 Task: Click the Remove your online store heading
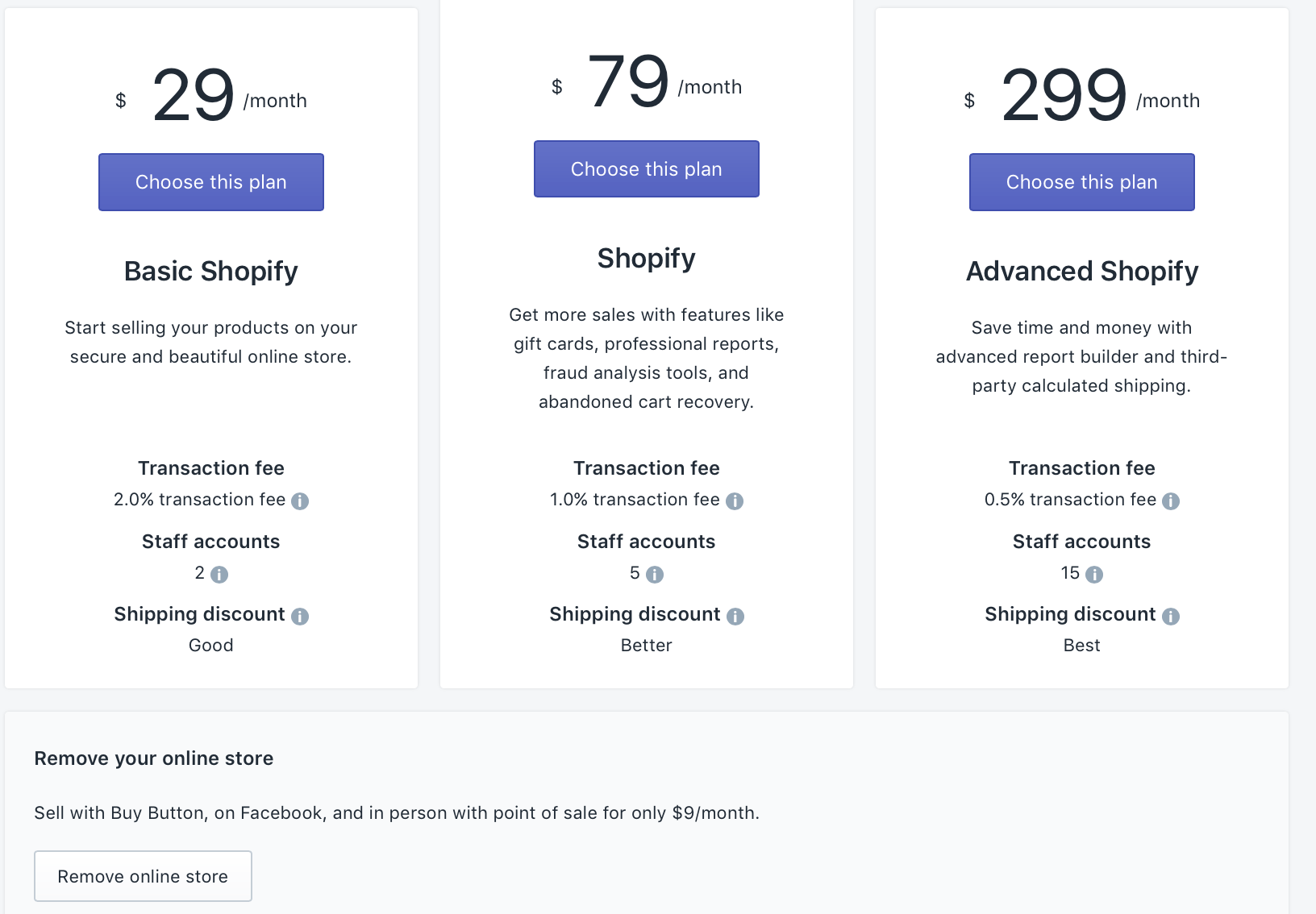(x=154, y=758)
